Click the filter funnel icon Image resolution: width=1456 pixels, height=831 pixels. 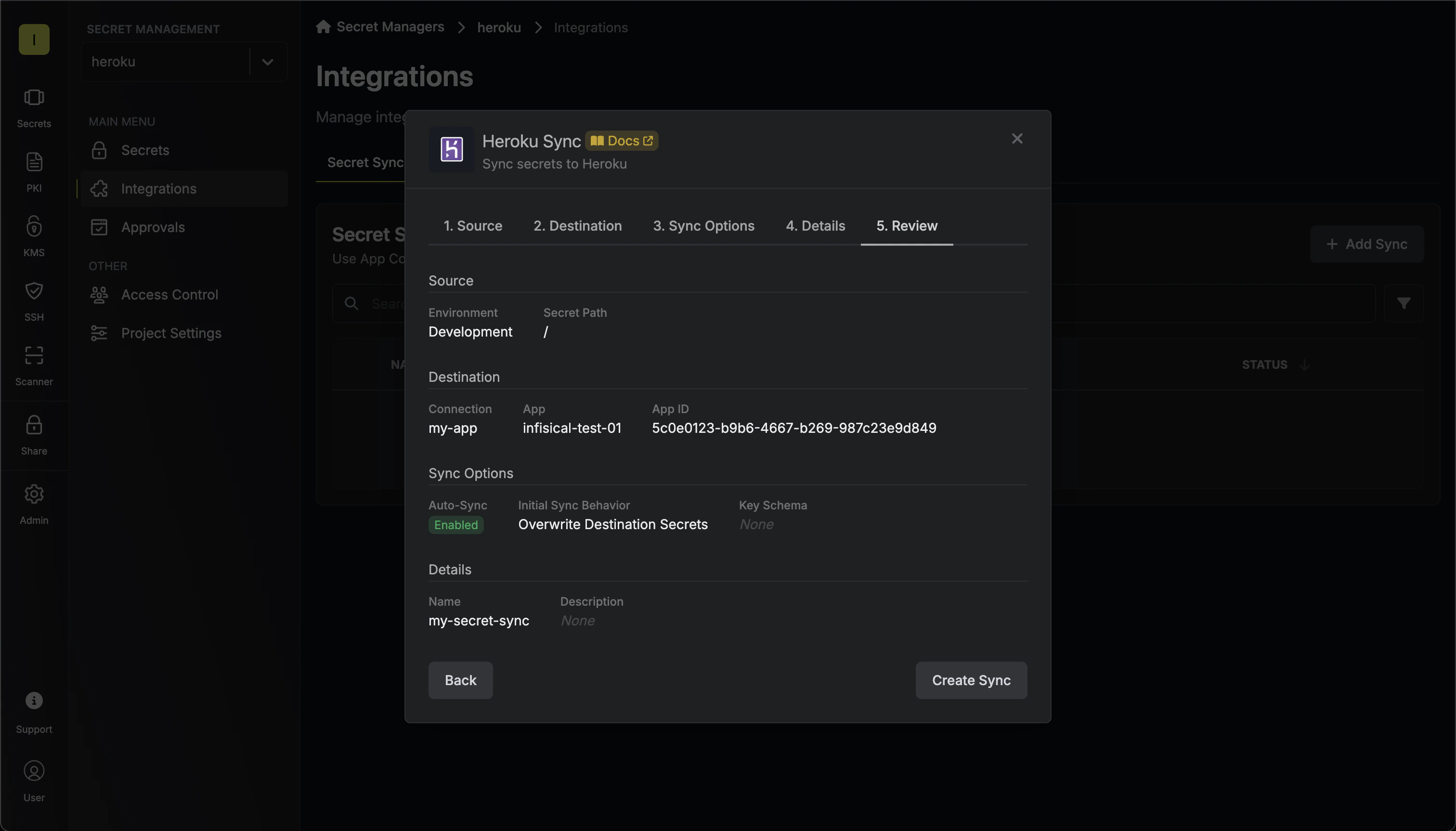point(1404,303)
